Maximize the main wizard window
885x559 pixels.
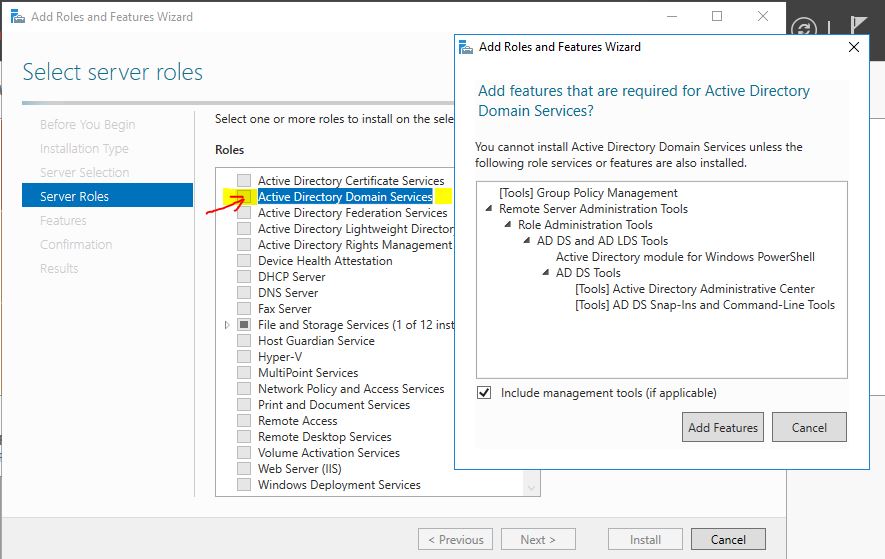717,16
